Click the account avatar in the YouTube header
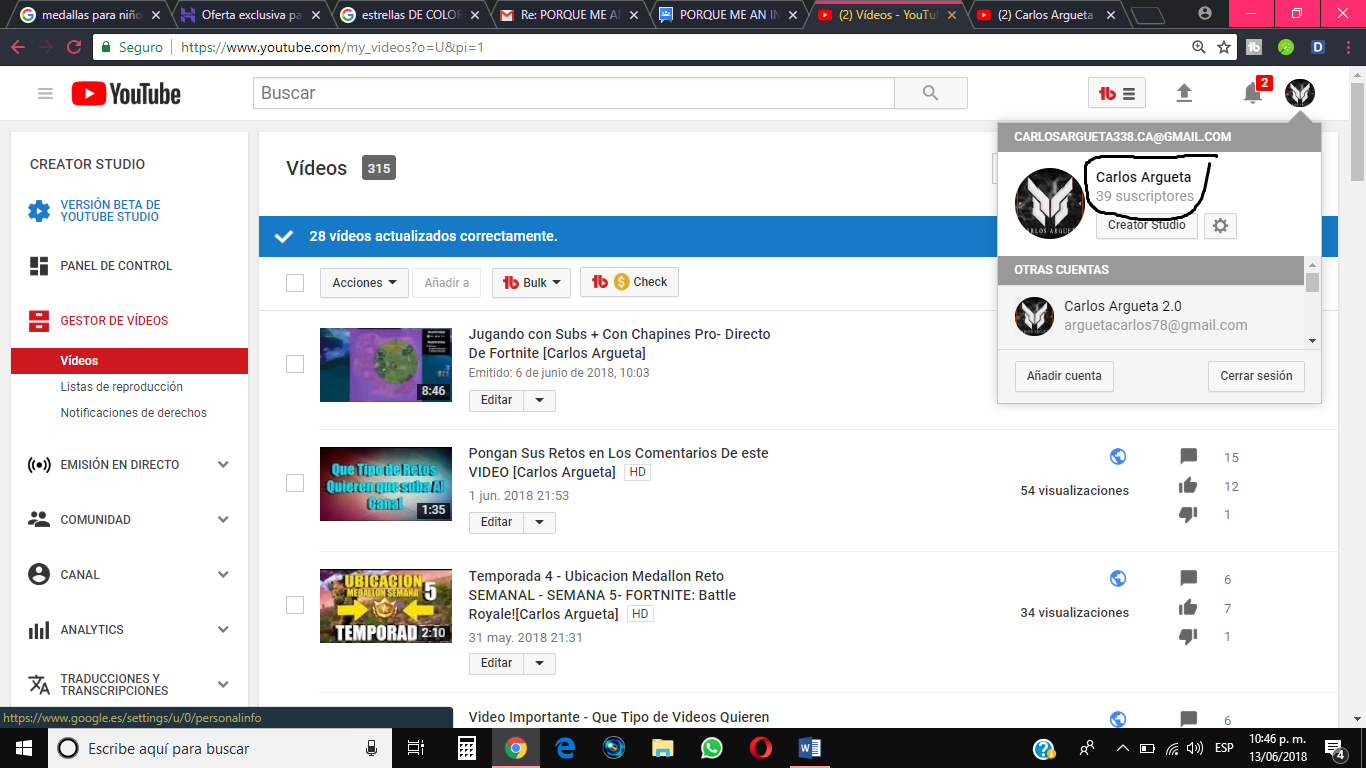The height and width of the screenshot is (768, 1366). click(1300, 93)
